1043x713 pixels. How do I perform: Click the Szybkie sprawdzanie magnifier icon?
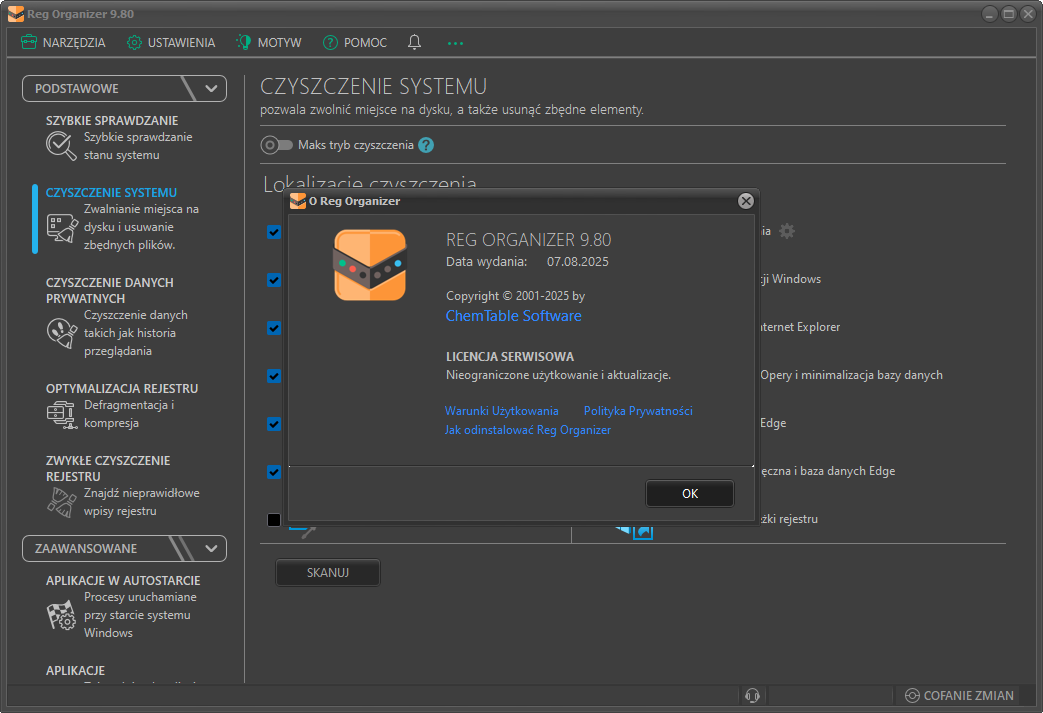pyautogui.click(x=61, y=146)
